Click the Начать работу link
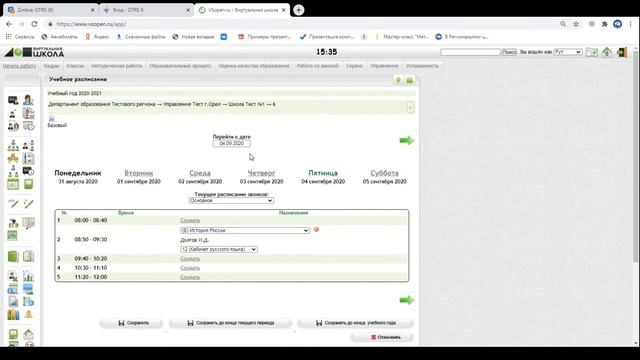This screenshot has height=360, width=640. [x=19, y=66]
